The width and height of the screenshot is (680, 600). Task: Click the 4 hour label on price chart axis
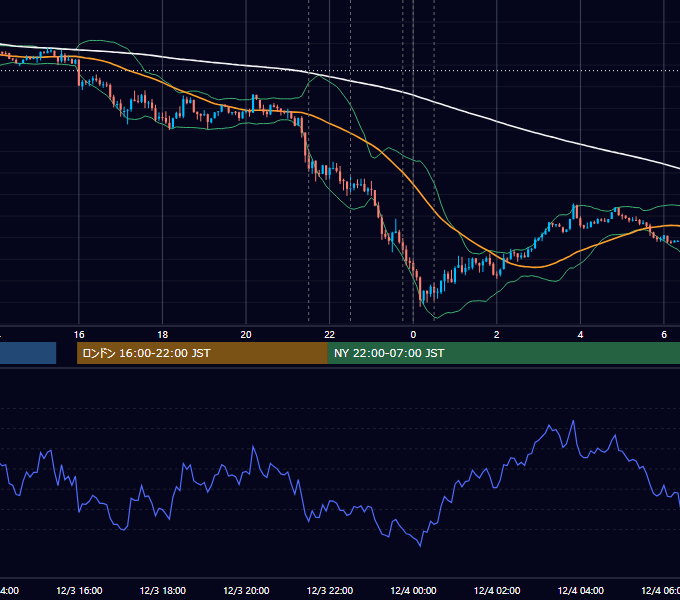tap(580, 335)
